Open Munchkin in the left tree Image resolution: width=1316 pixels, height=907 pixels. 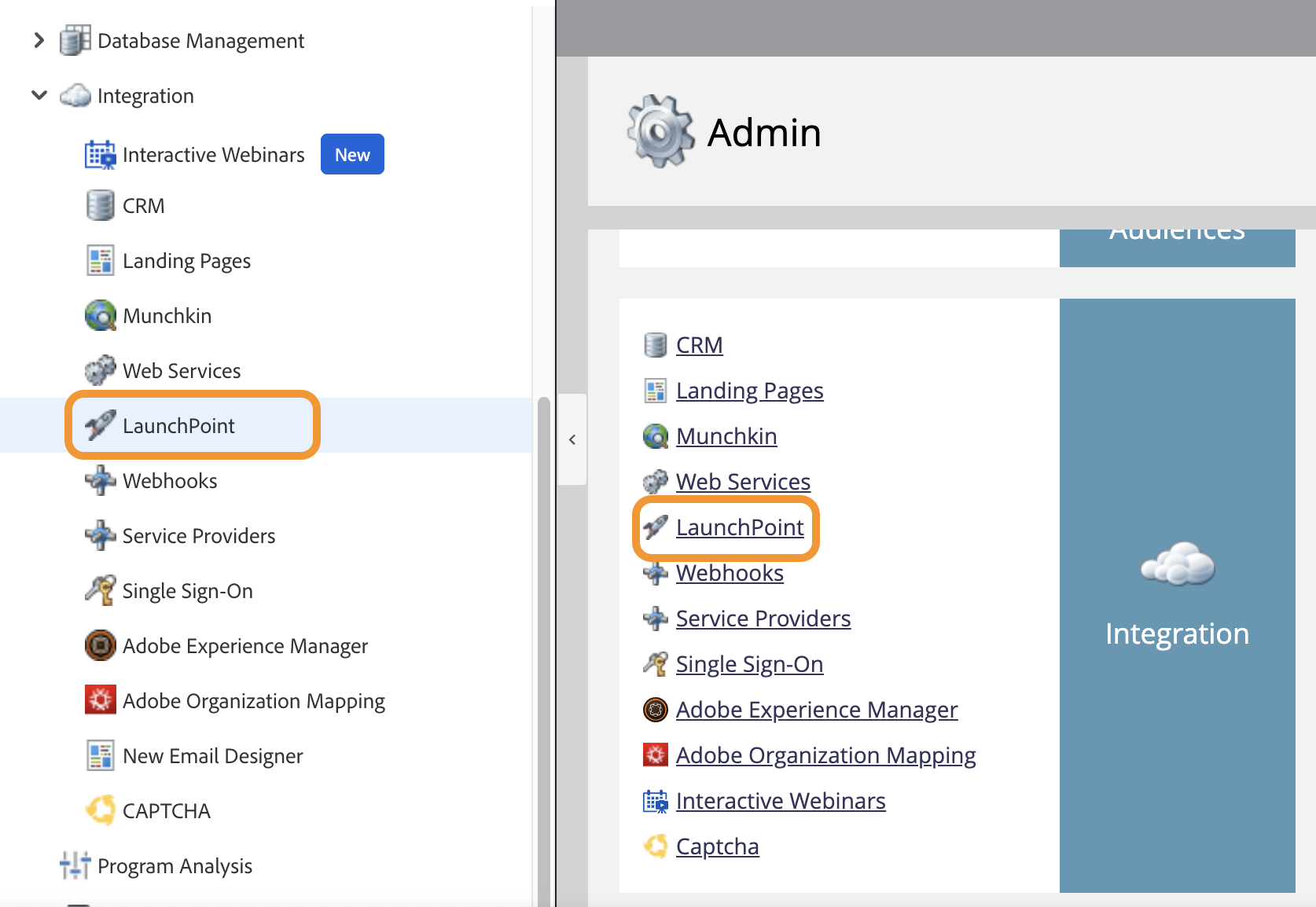point(167,316)
